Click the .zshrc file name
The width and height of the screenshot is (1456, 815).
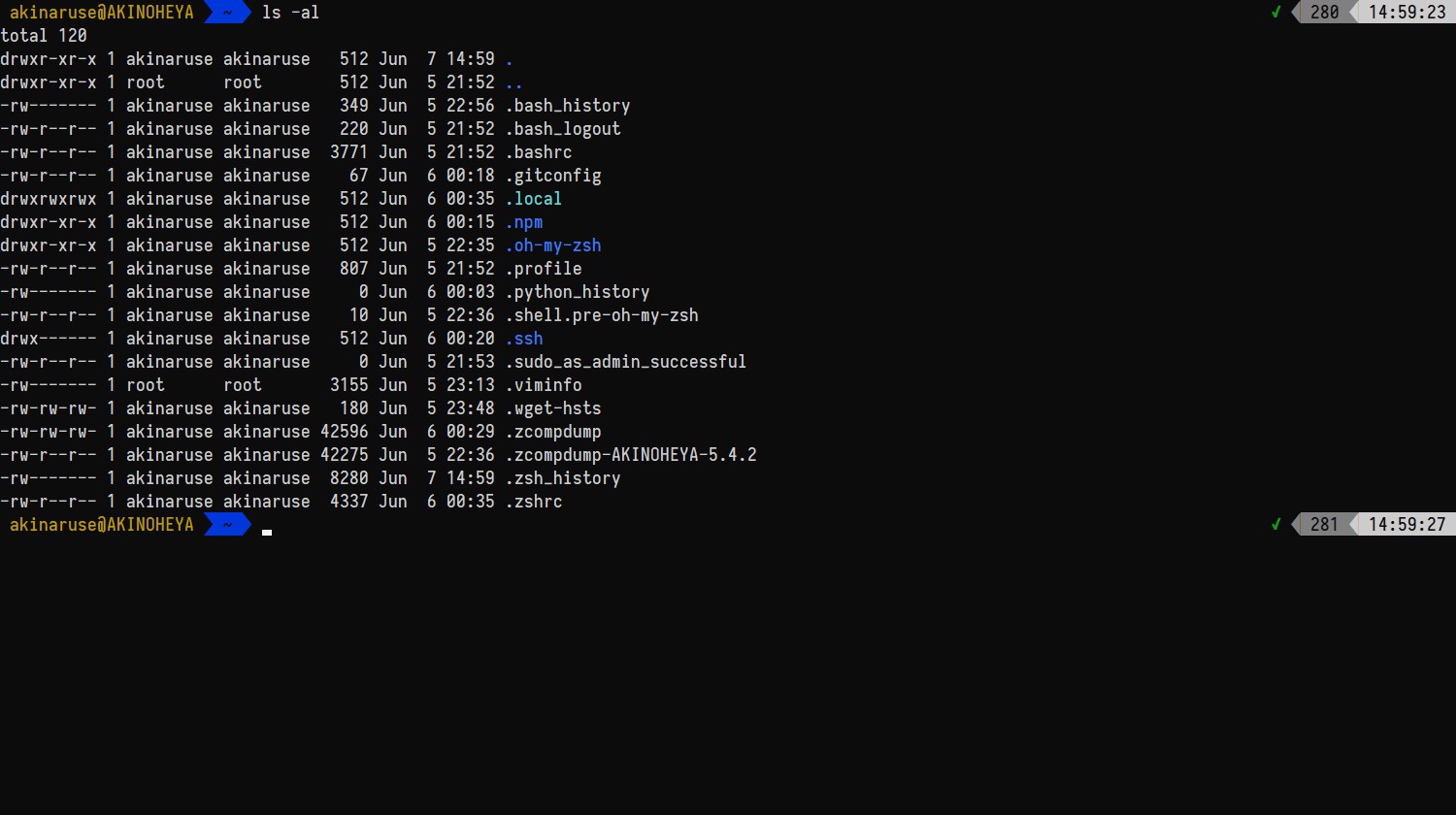pos(534,502)
